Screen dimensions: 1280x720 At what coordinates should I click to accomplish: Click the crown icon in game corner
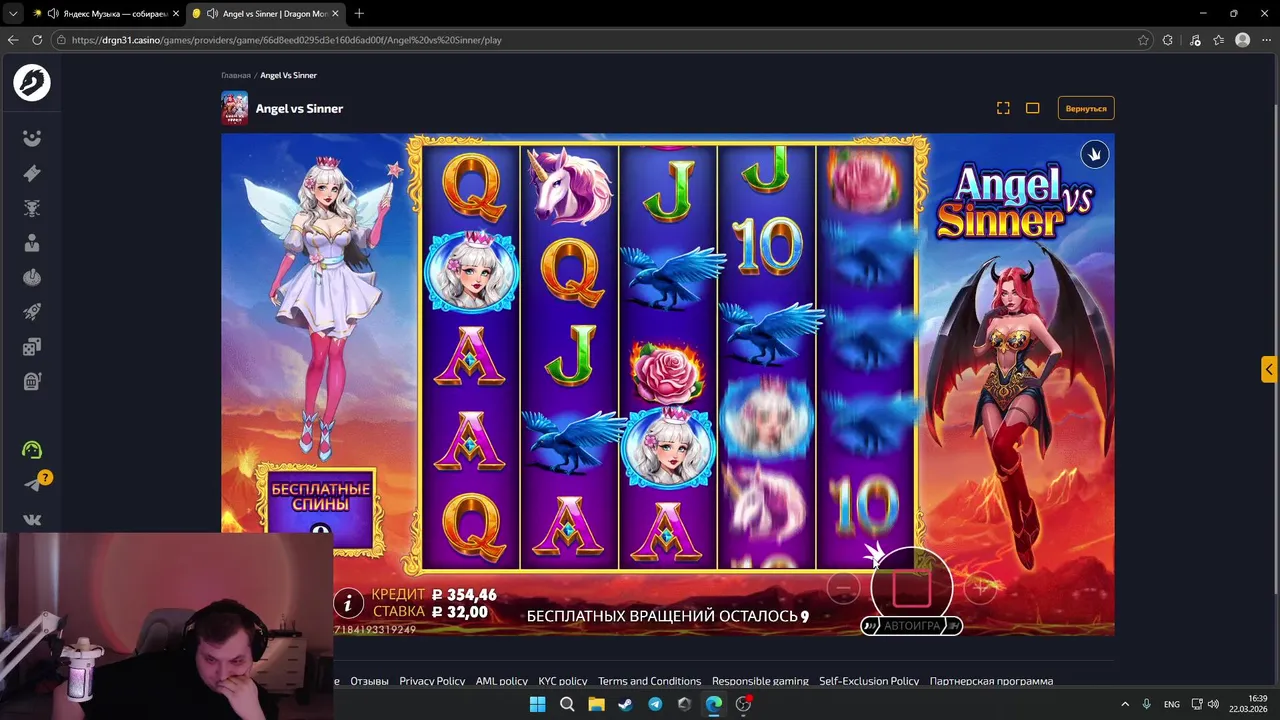(x=1094, y=154)
